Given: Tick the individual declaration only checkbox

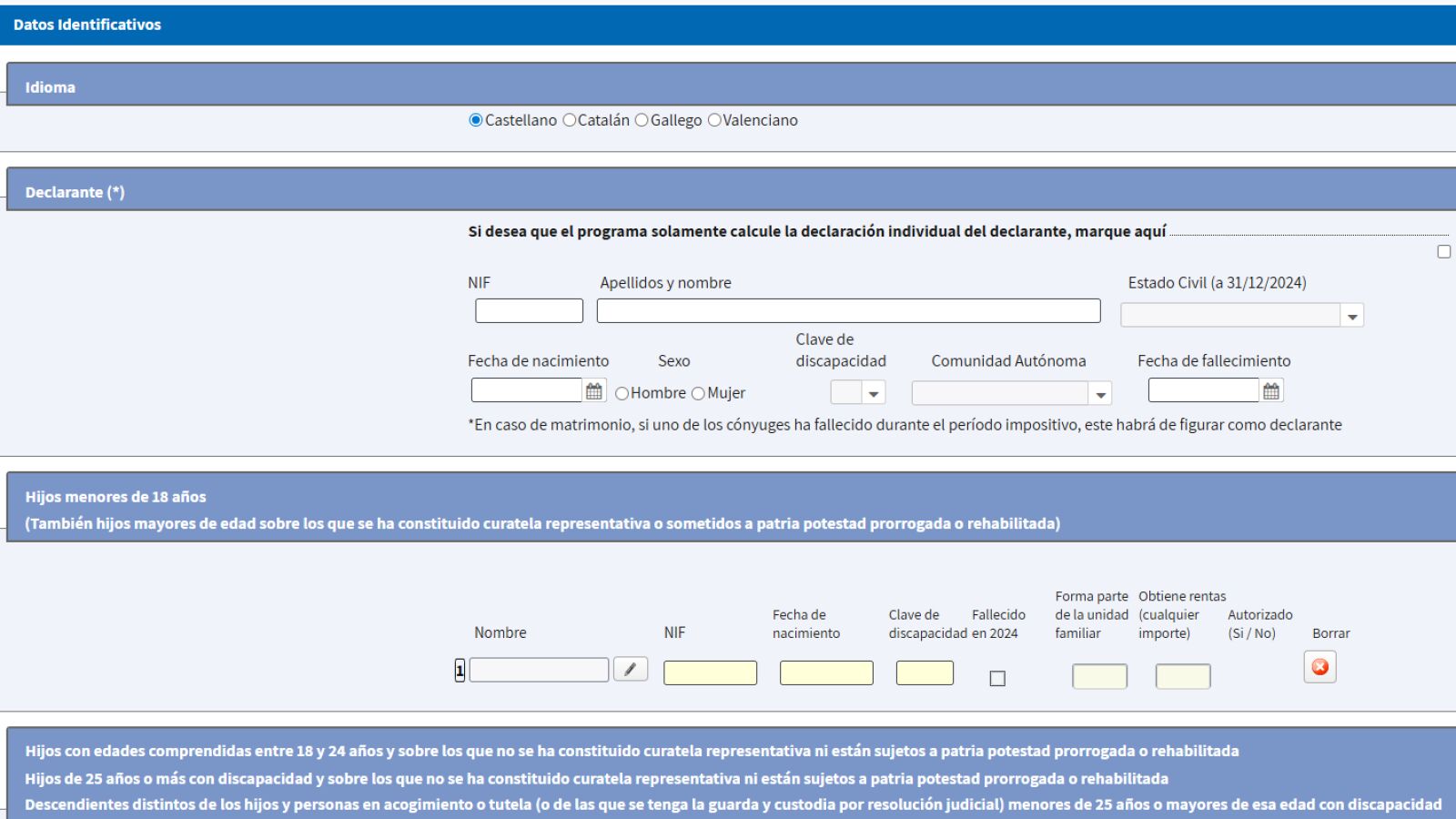Looking at the screenshot, I should point(1443,252).
